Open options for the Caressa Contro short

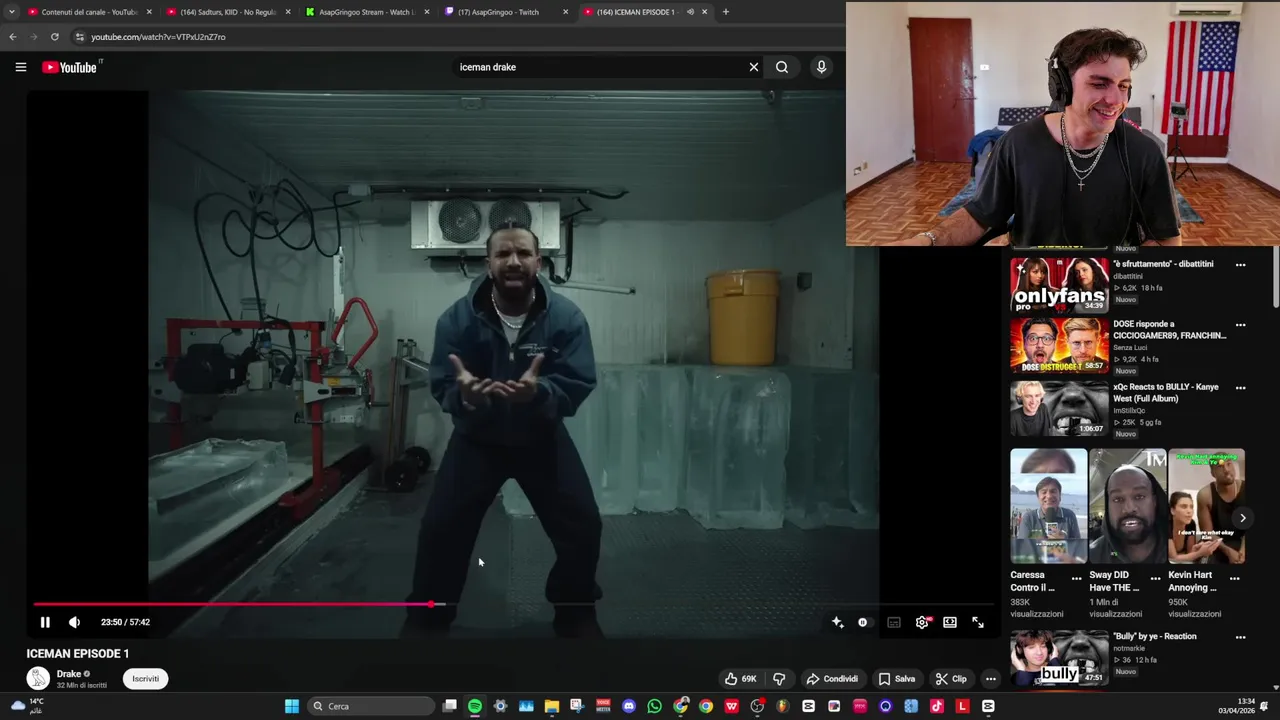pos(1077,578)
